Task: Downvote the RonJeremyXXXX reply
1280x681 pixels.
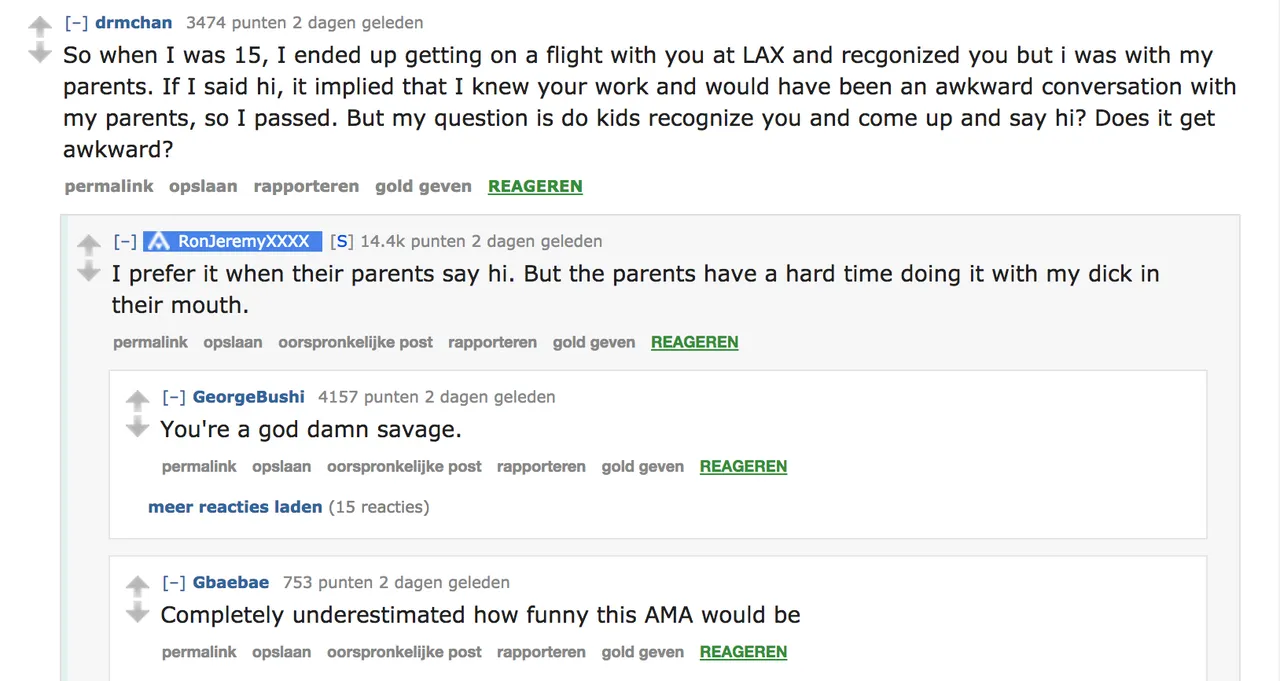Action: coord(89,271)
